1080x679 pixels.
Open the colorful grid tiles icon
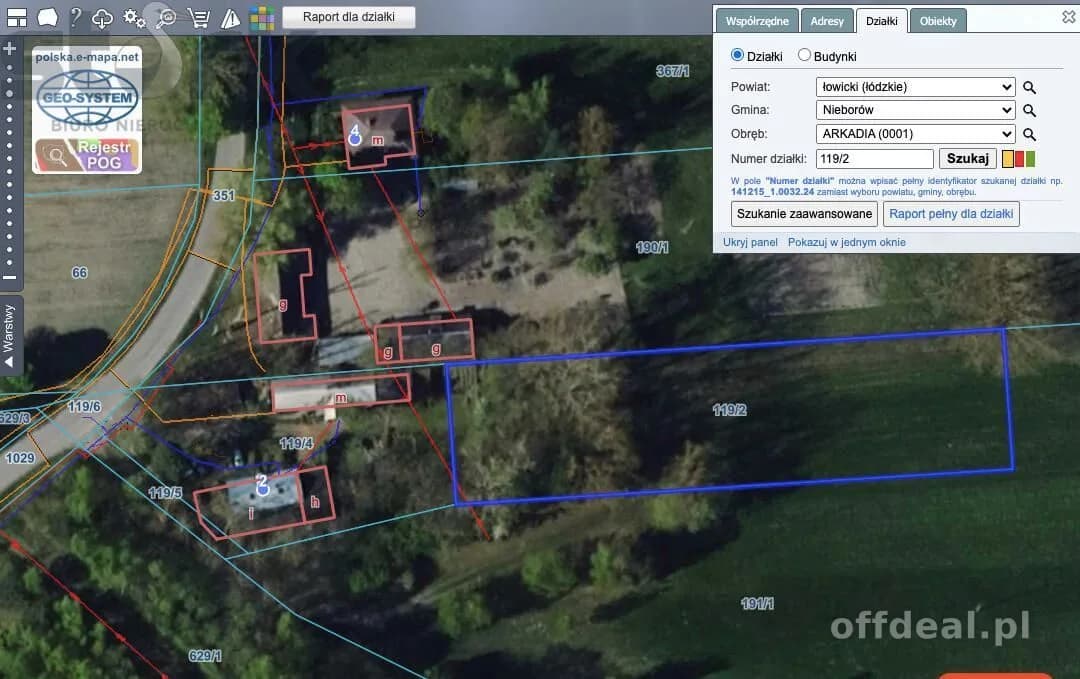262,18
